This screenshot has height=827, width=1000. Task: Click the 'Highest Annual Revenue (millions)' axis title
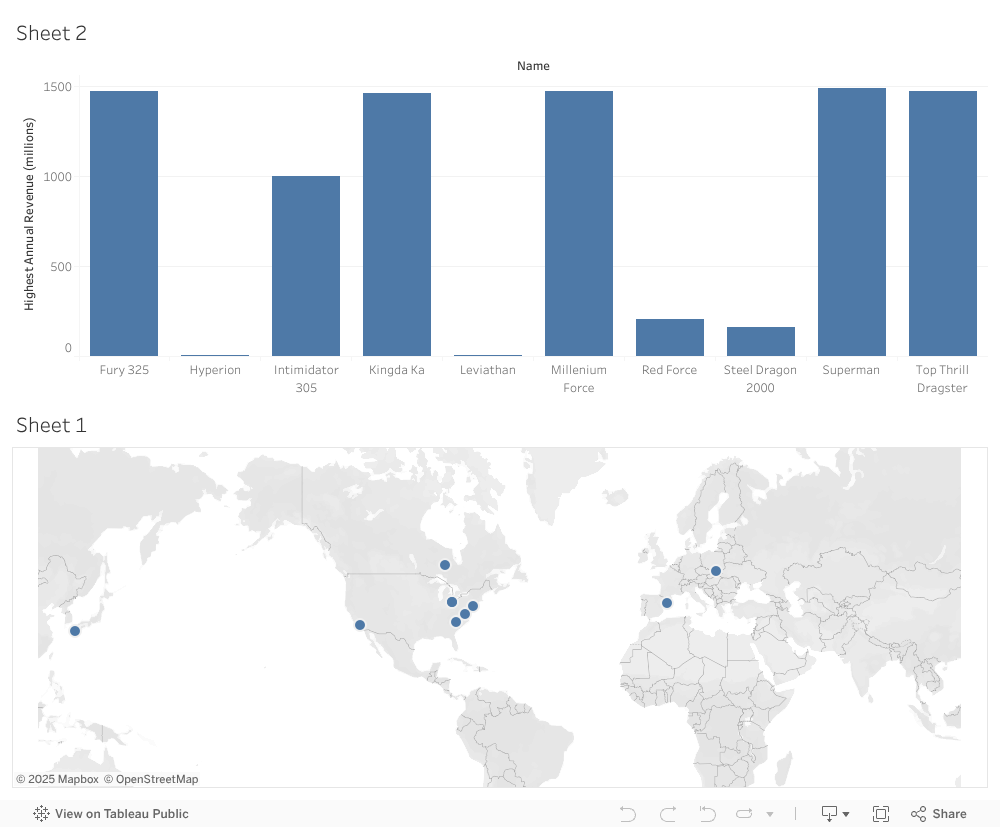29,214
